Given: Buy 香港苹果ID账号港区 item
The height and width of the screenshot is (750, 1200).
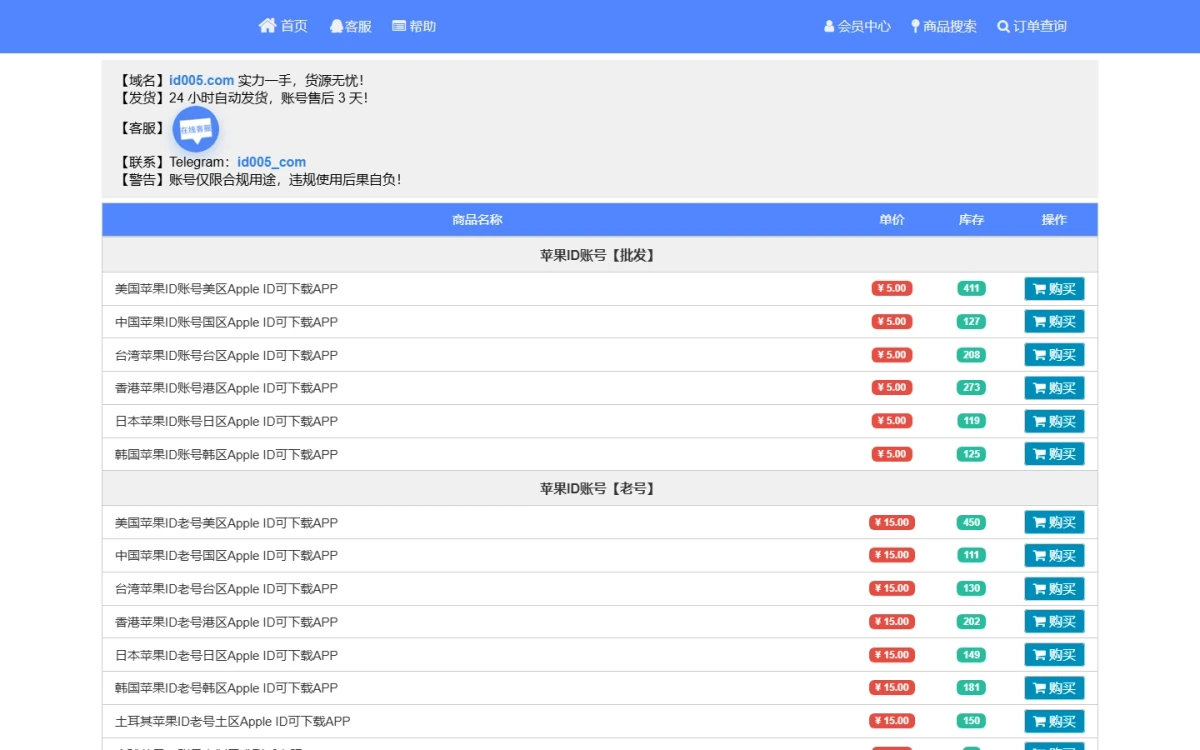Looking at the screenshot, I should [1054, 388].
